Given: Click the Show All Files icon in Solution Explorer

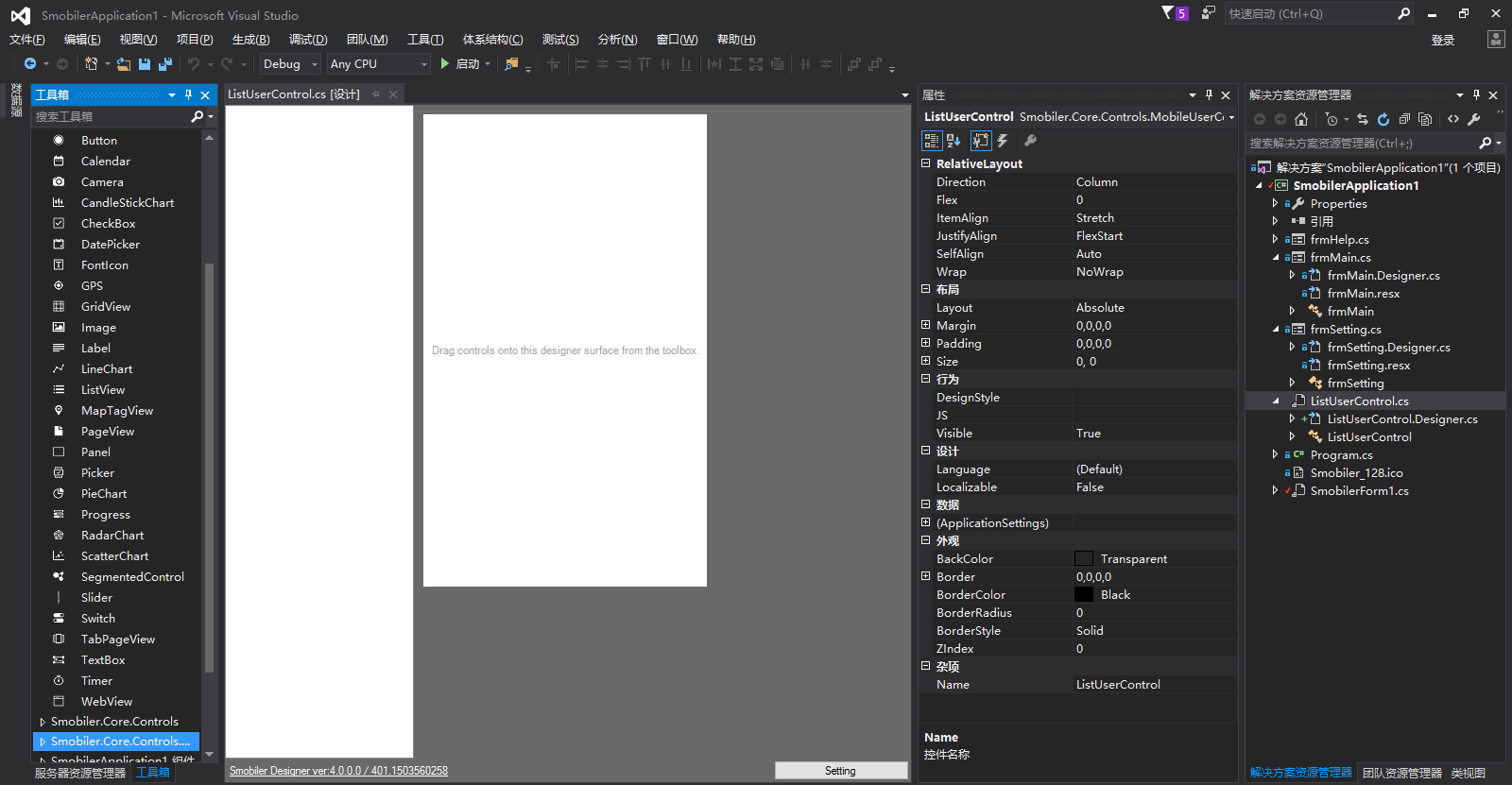Looking at the screenshot, I should point(1425,119).
